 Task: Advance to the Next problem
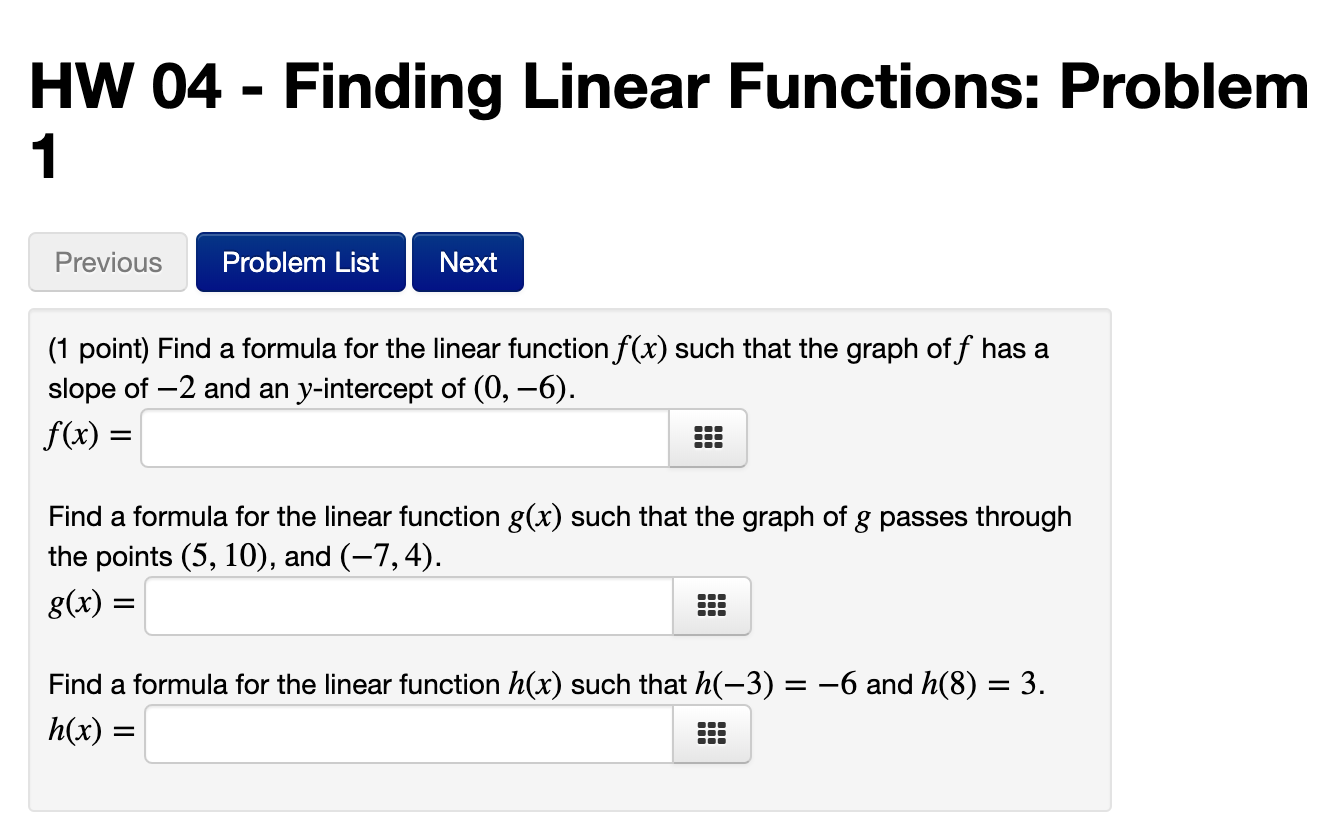point(468,262)
